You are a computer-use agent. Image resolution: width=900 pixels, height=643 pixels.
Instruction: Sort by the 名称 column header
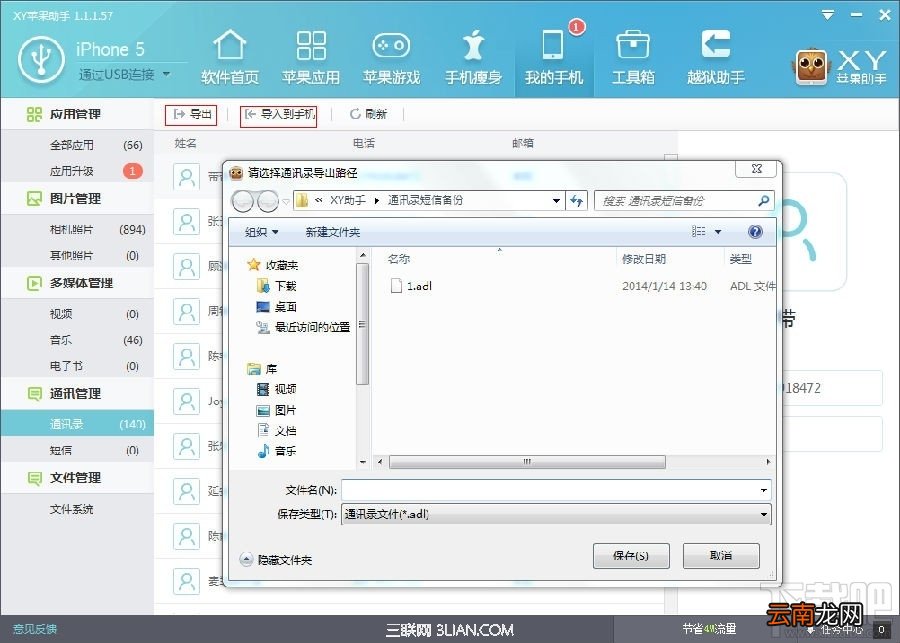tap(399, 259)
